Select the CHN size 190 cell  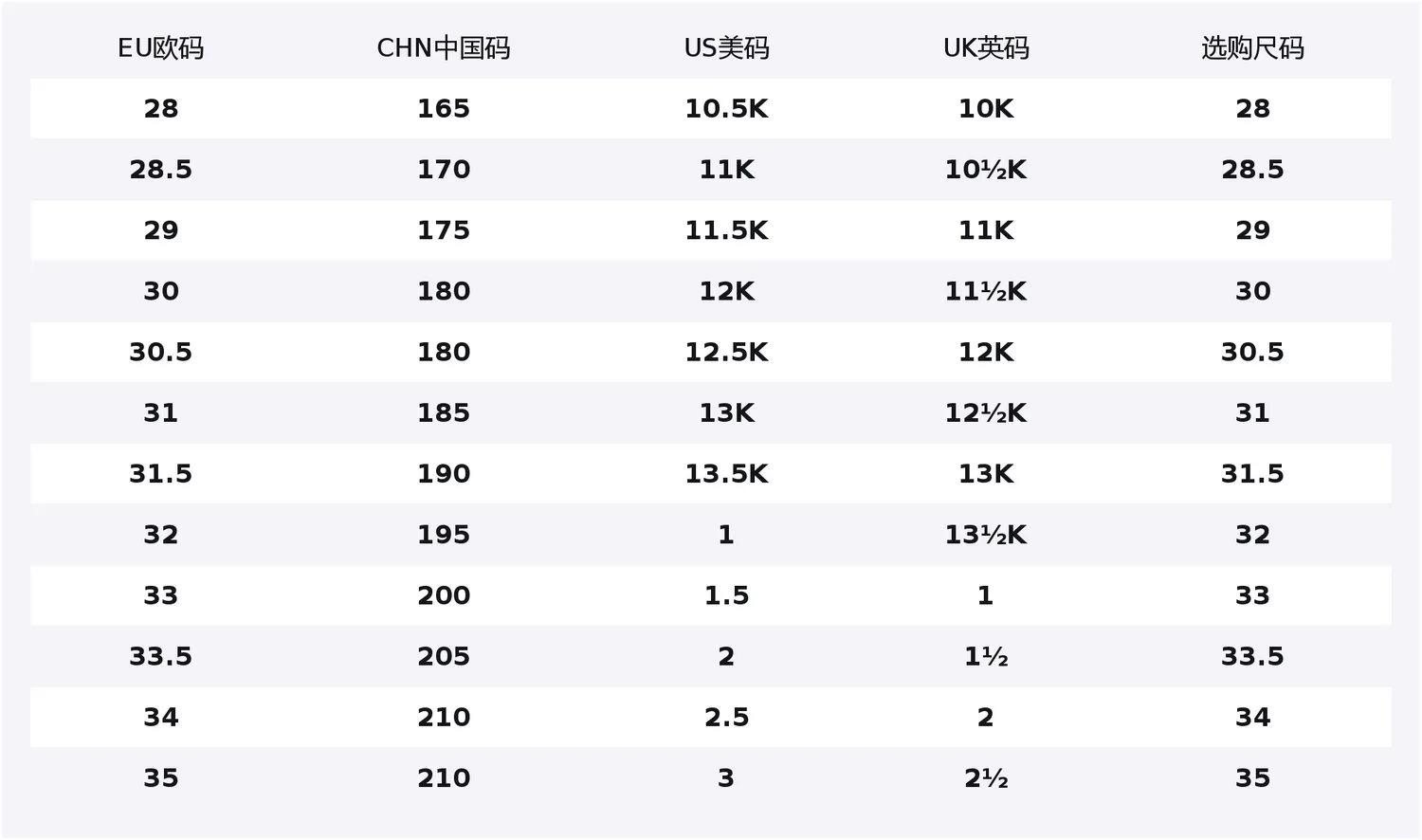[444, 474]
